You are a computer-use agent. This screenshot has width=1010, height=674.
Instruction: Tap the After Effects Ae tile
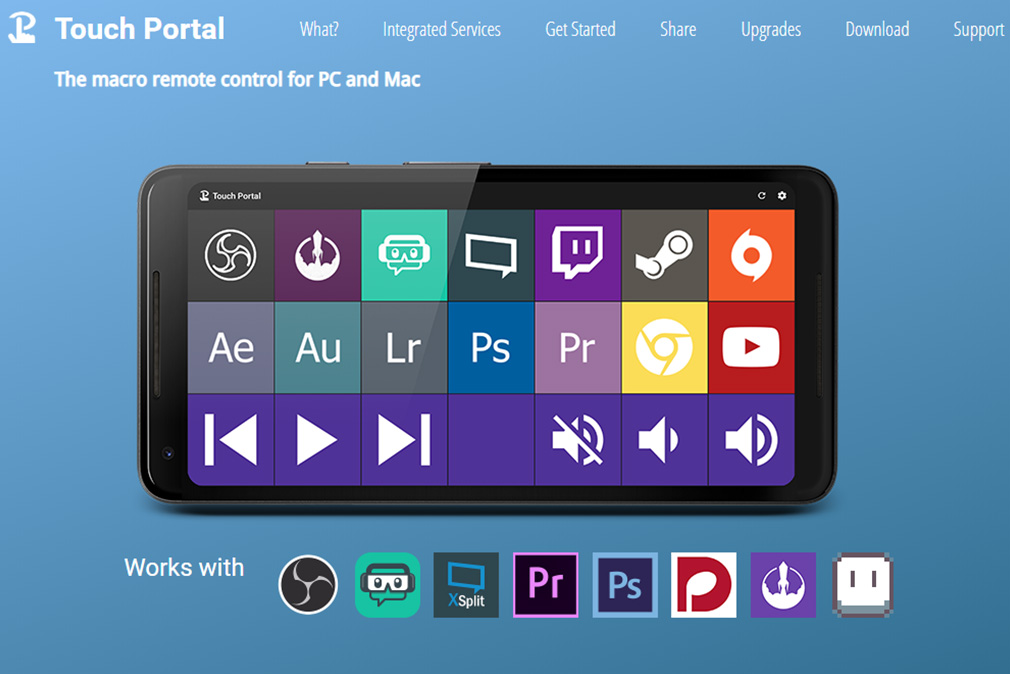(x=231, y=348)
